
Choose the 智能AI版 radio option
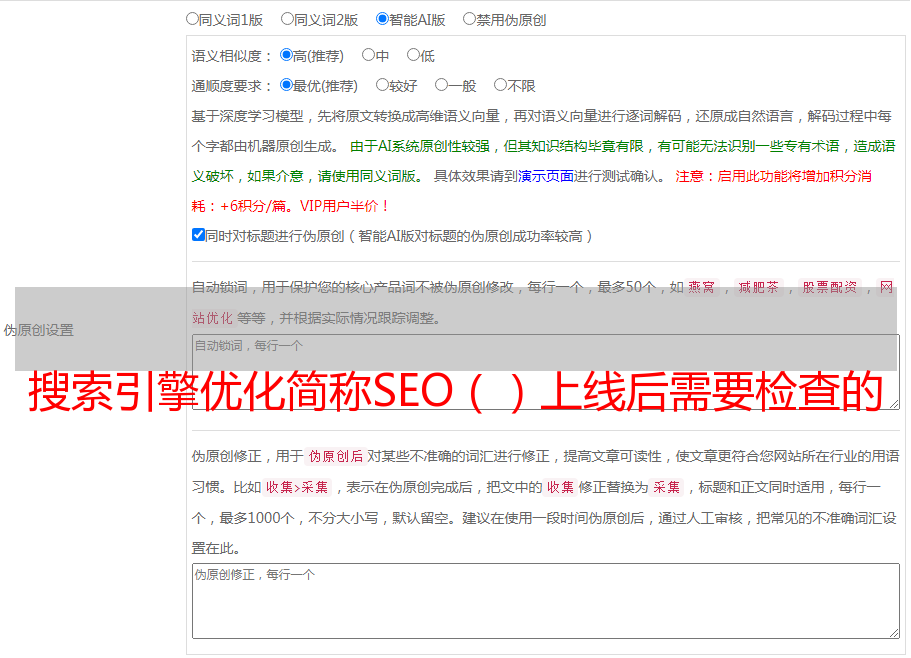pos(382,19)
